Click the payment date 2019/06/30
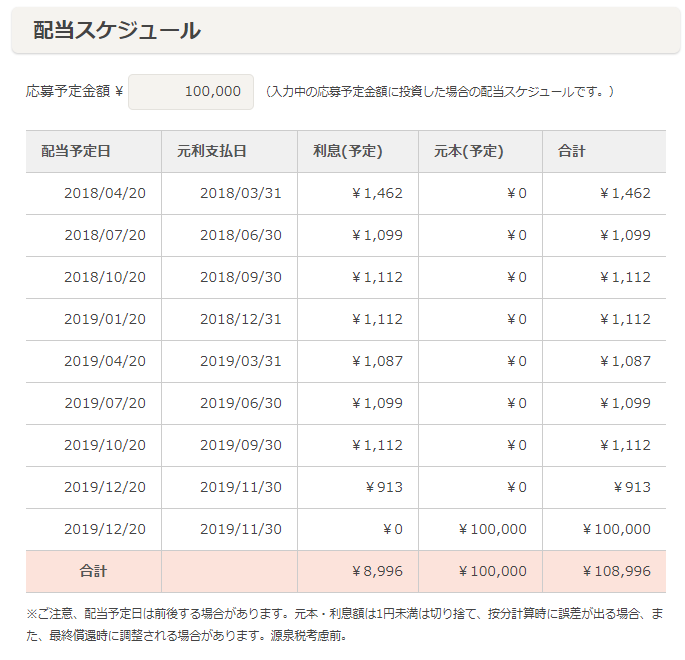Screen dimensions: 685x660 pyautogui.click(x=241, y=403)
